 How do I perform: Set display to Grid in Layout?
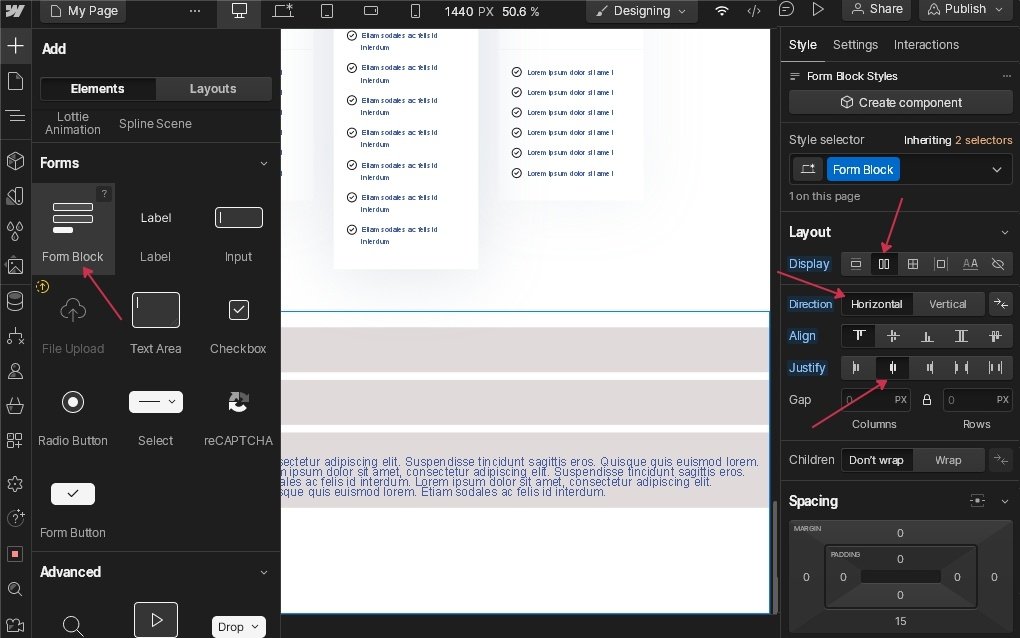pos(912,264)
